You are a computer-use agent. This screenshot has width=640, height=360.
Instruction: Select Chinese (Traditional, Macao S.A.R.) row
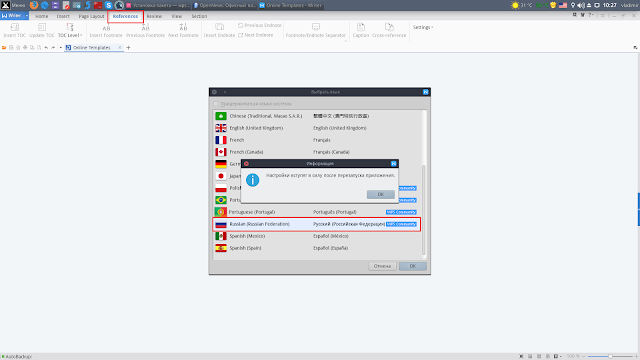coord(316,116)
